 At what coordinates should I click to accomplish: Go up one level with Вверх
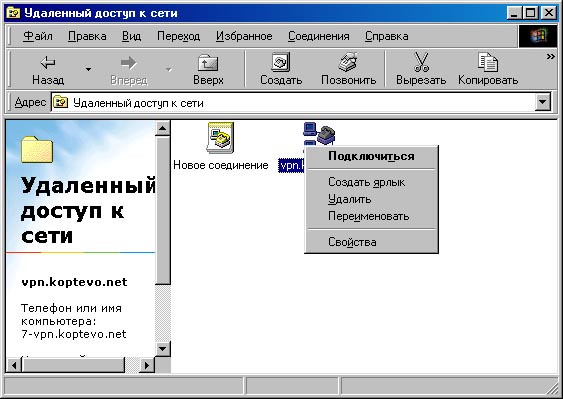[208, 70]
